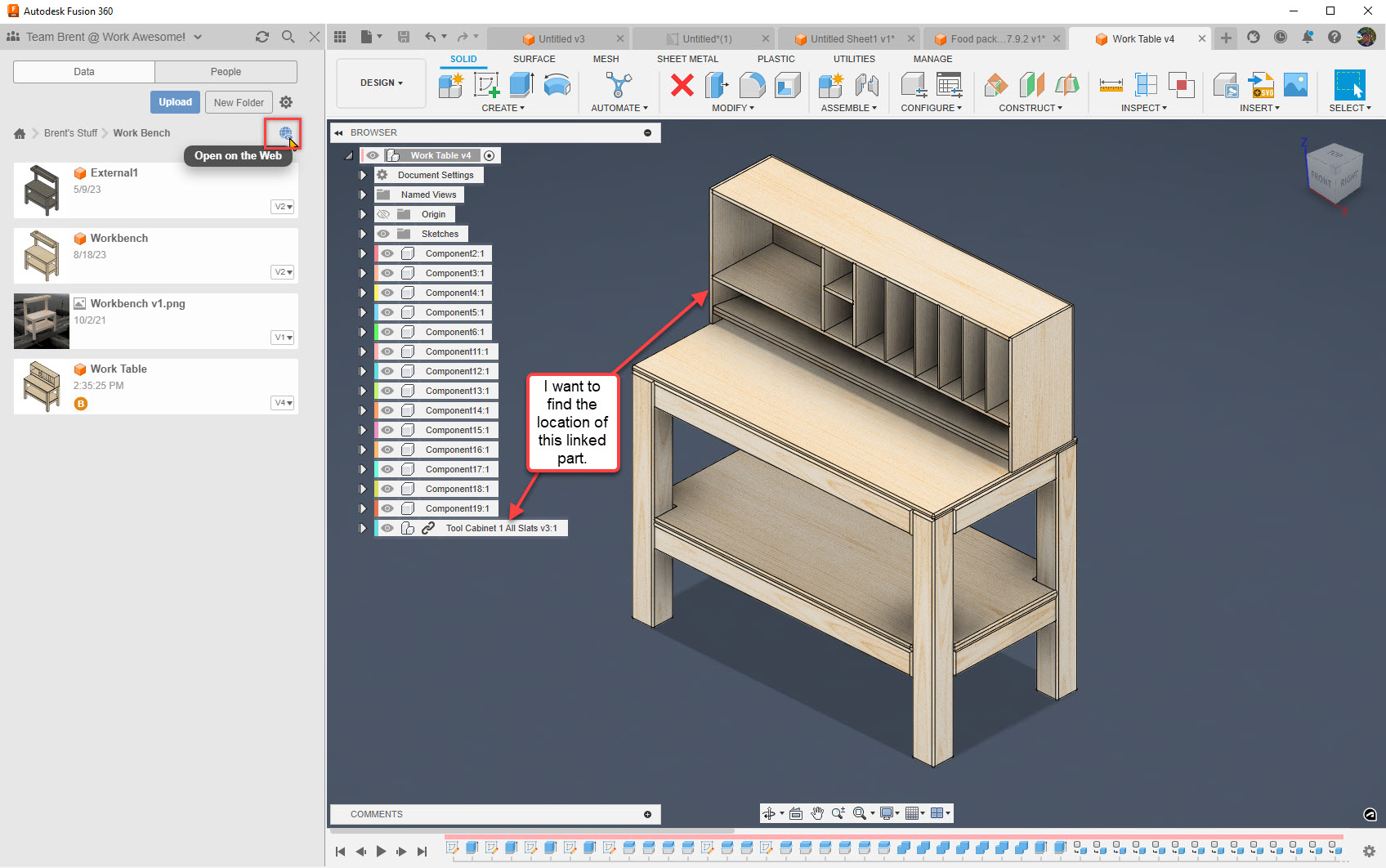Toggle visibility of the Sketches folder
This screenshot has width=1386, height=868.
(x=383, y=233)
